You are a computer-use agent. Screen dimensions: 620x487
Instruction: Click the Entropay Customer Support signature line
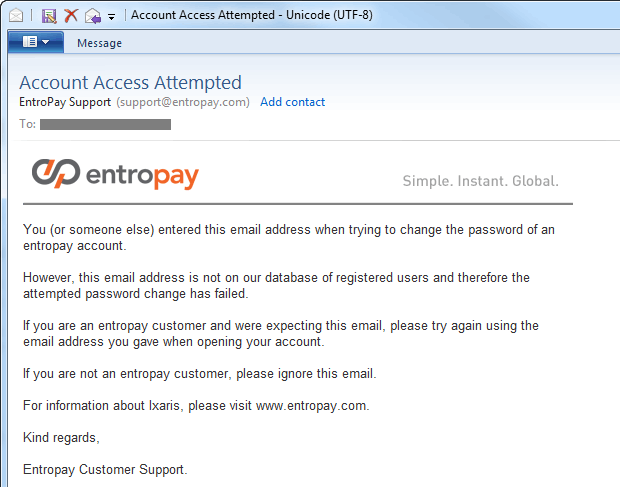105,470
